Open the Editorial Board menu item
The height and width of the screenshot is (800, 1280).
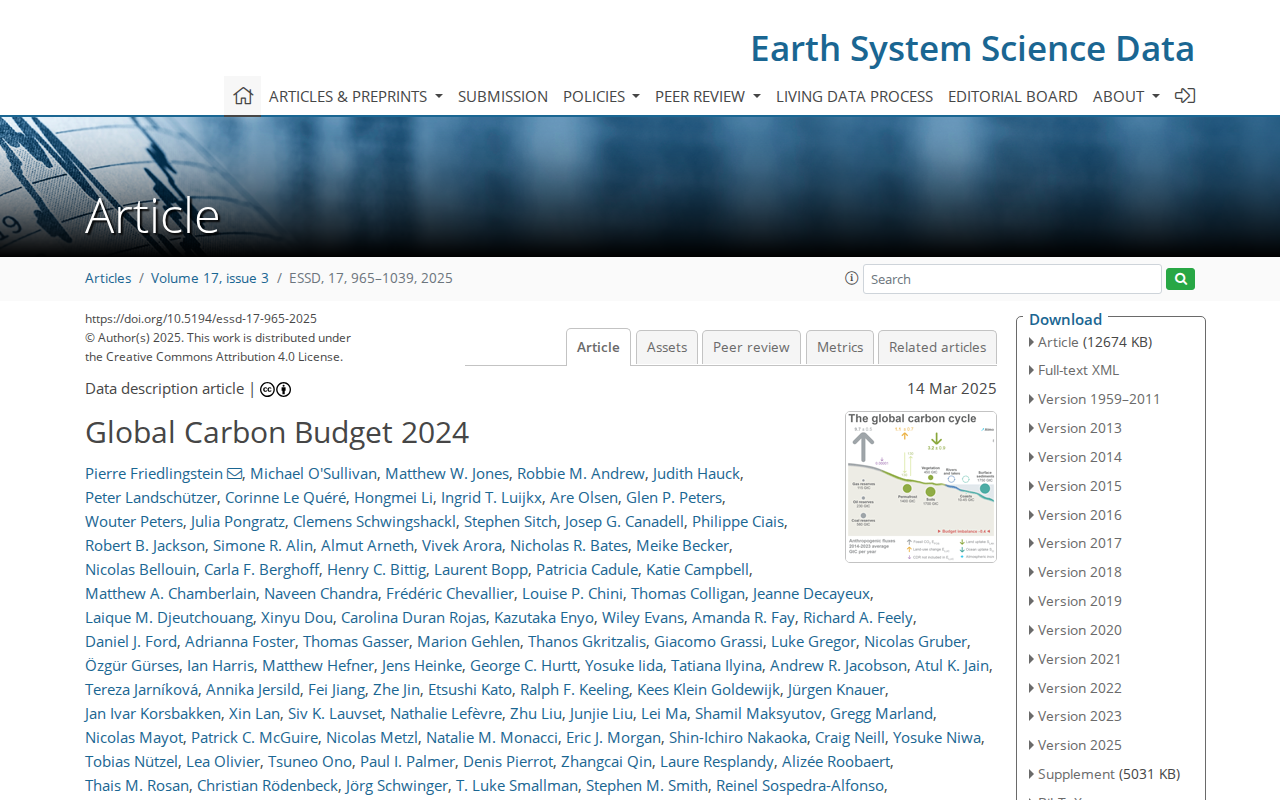pyautogui.click(x=1013, y=96)
